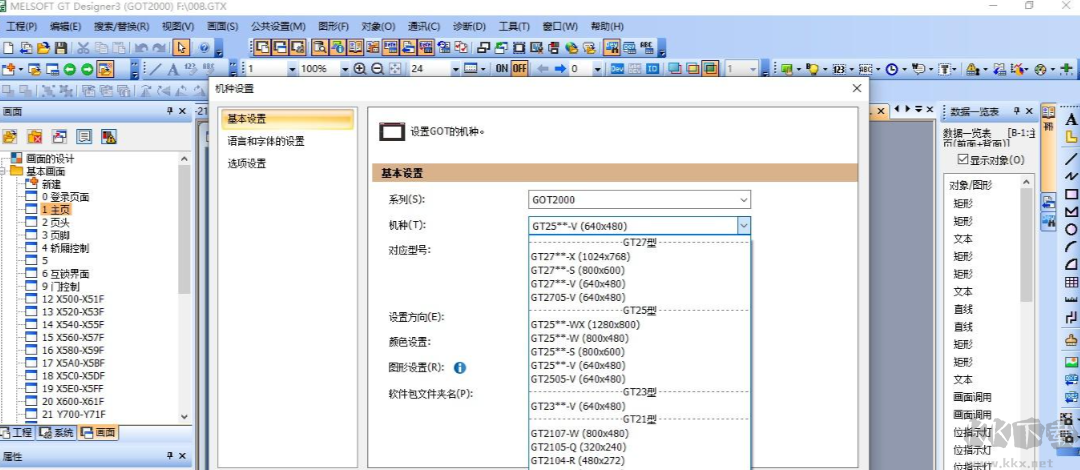The height and width of the screenshot is (470, 1080).
Task: Close the 机种设置 dialog
Action: click(x=857, y=88)
